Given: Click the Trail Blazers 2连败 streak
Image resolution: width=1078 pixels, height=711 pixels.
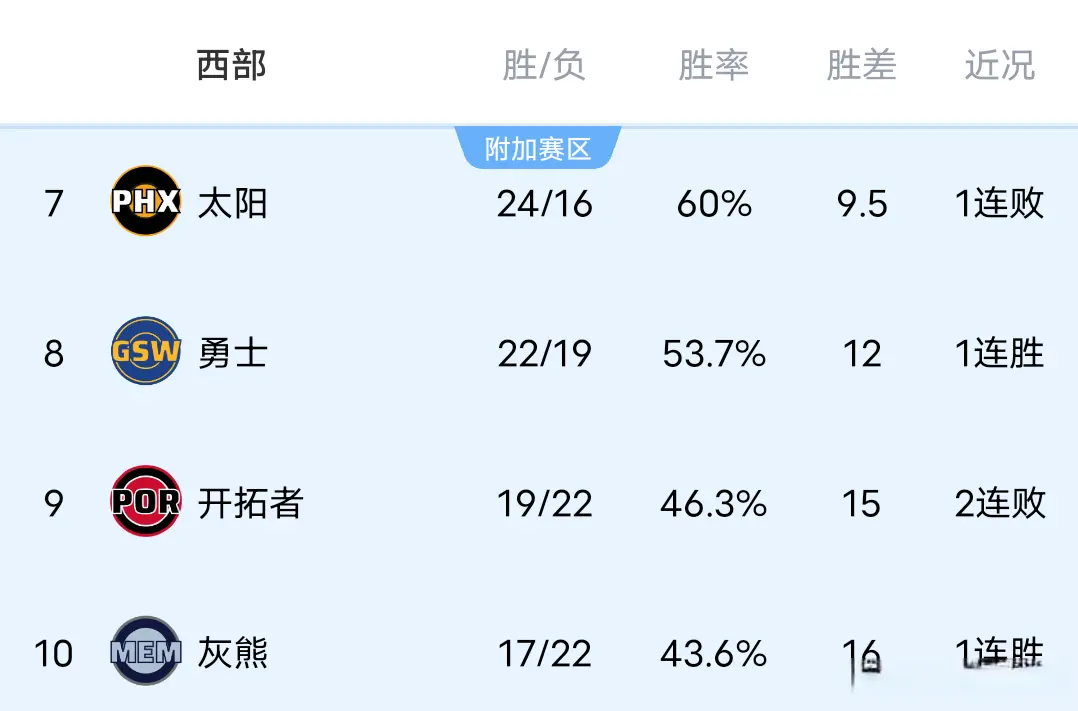Looking at the screenshot, I should [999, 504].
